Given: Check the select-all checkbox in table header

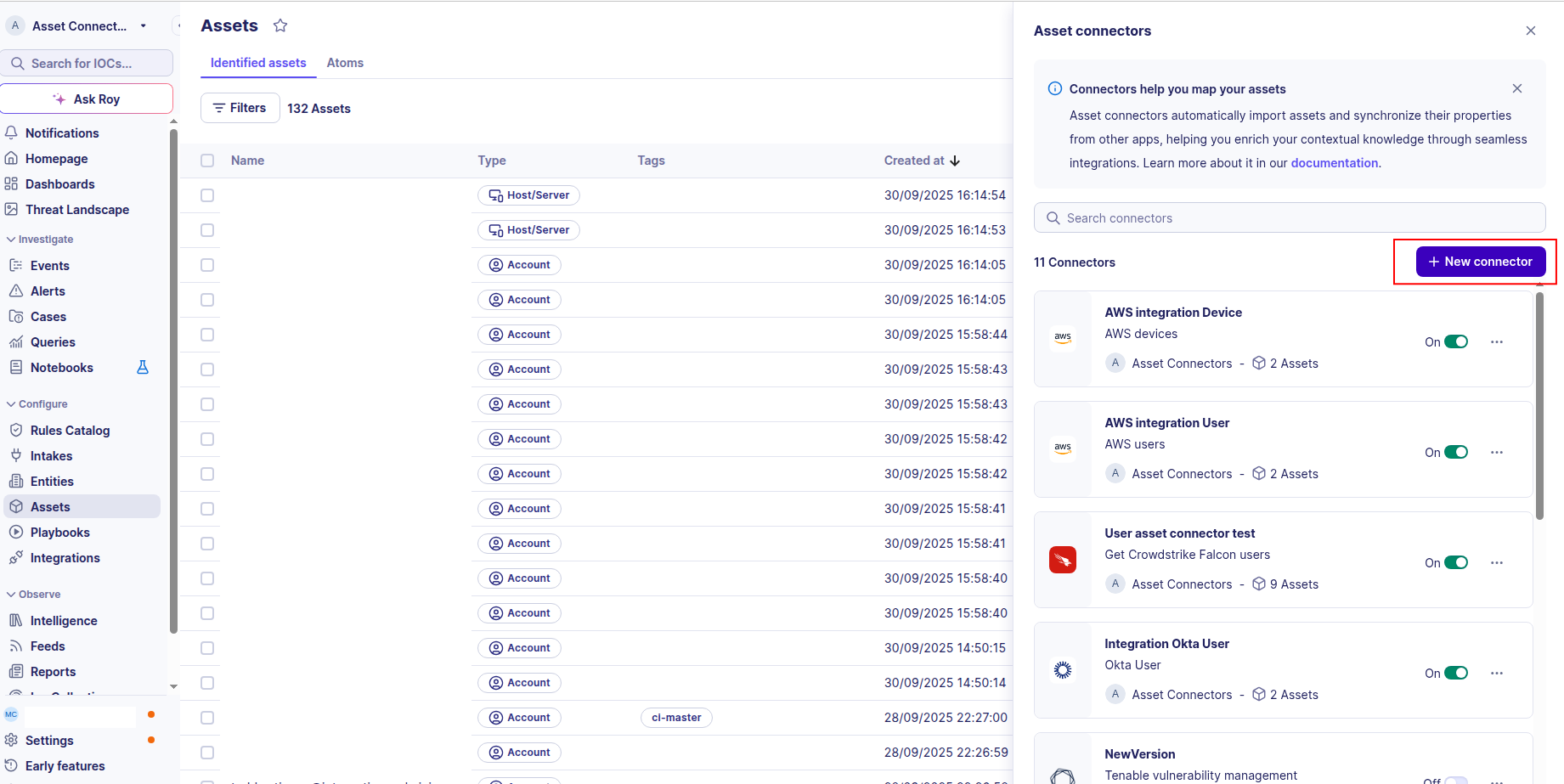Looking at the screenshot, I should [207, 161].
